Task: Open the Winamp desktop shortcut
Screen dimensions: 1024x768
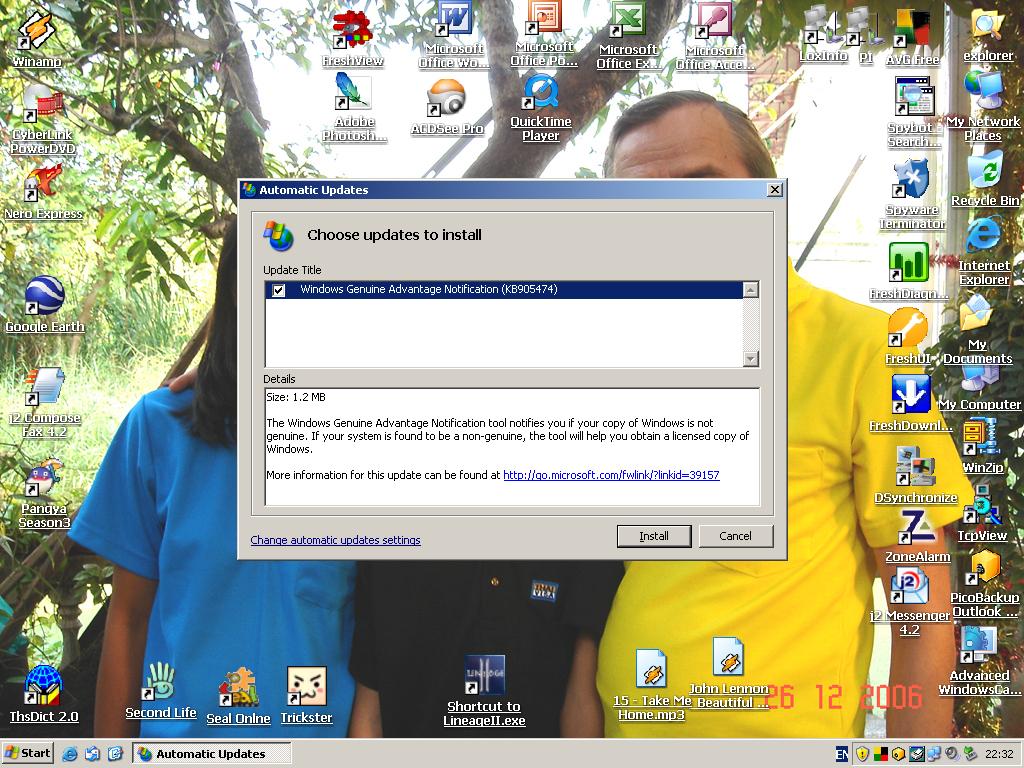Action: 37,38
